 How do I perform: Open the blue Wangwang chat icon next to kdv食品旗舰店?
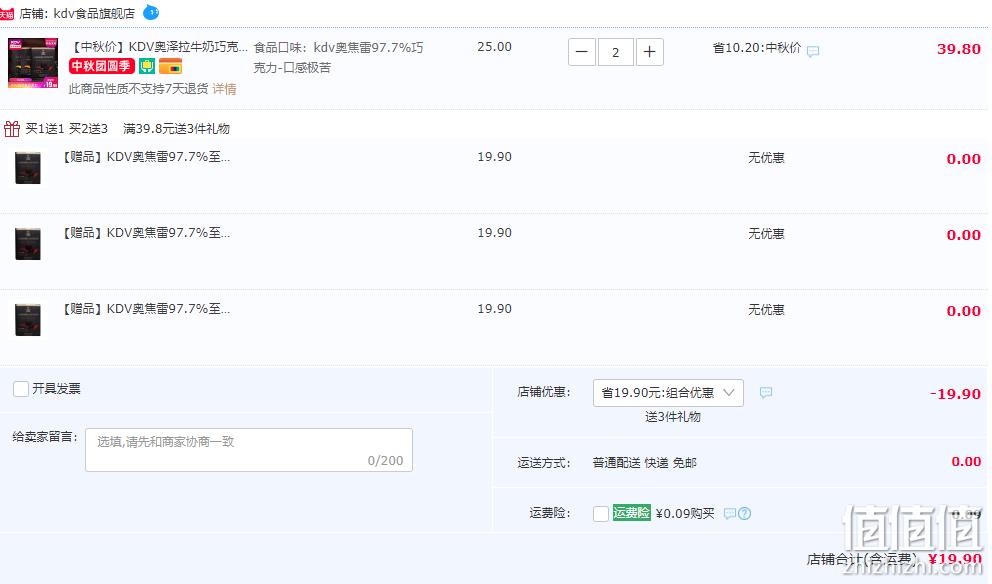click(151, 12)
